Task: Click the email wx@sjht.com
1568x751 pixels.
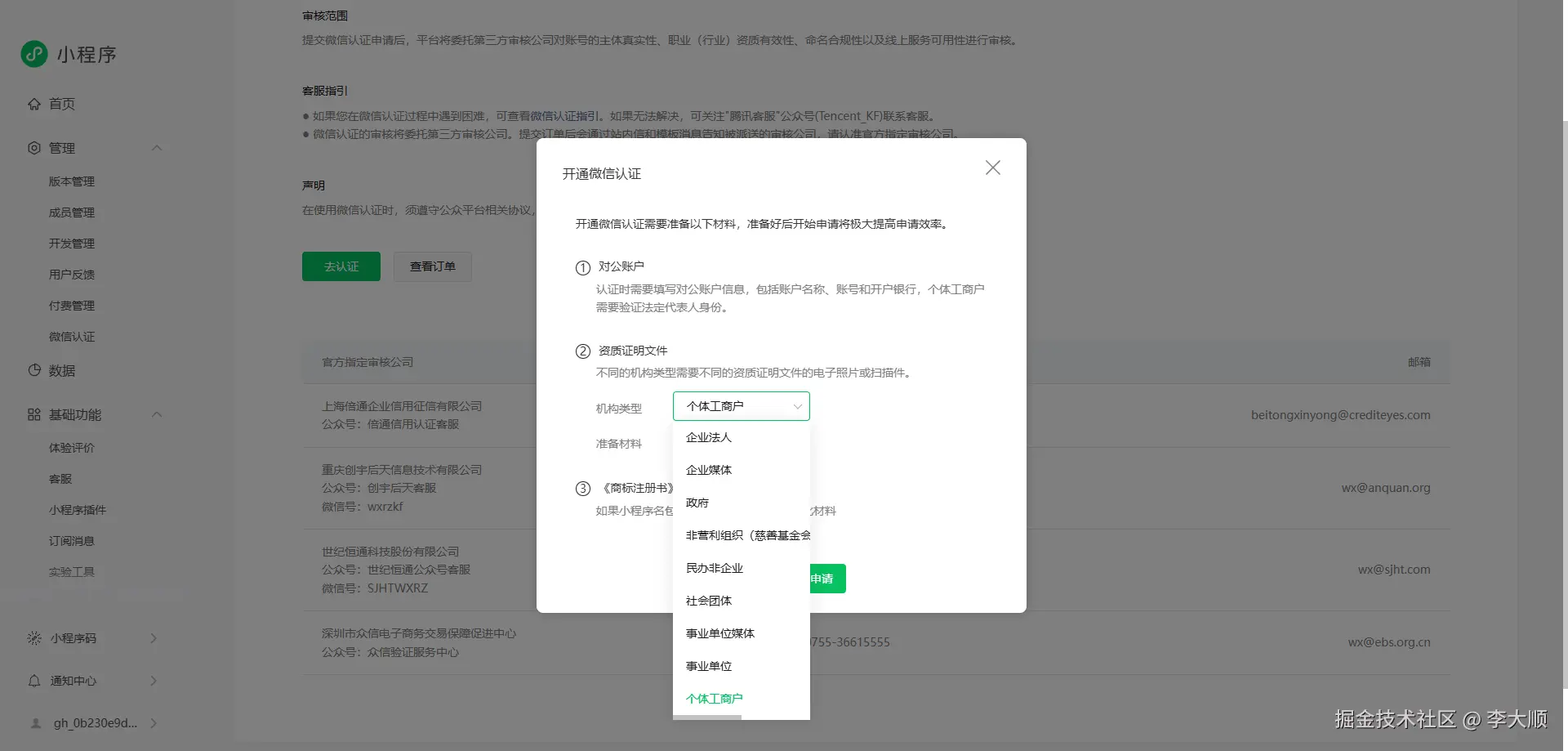Action: point(1394,570)
